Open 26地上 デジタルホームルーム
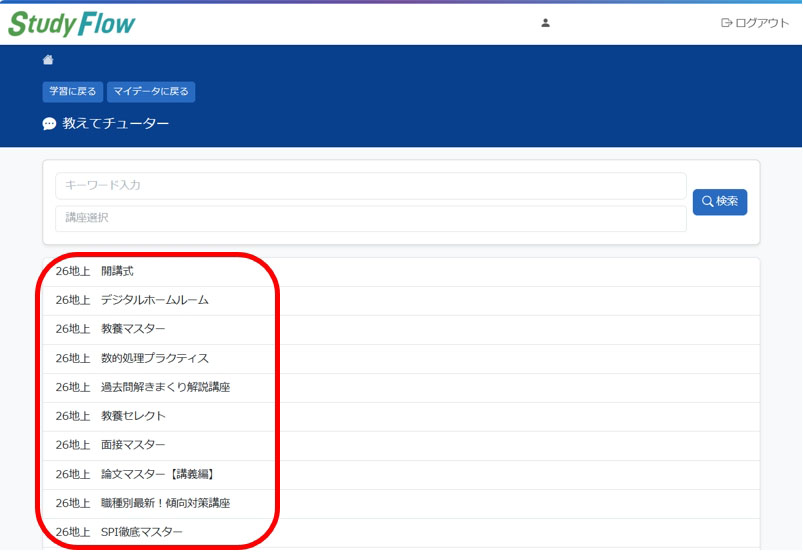This screenshot has height=552, width=803. pyautogui.click(x=132, y=300)
